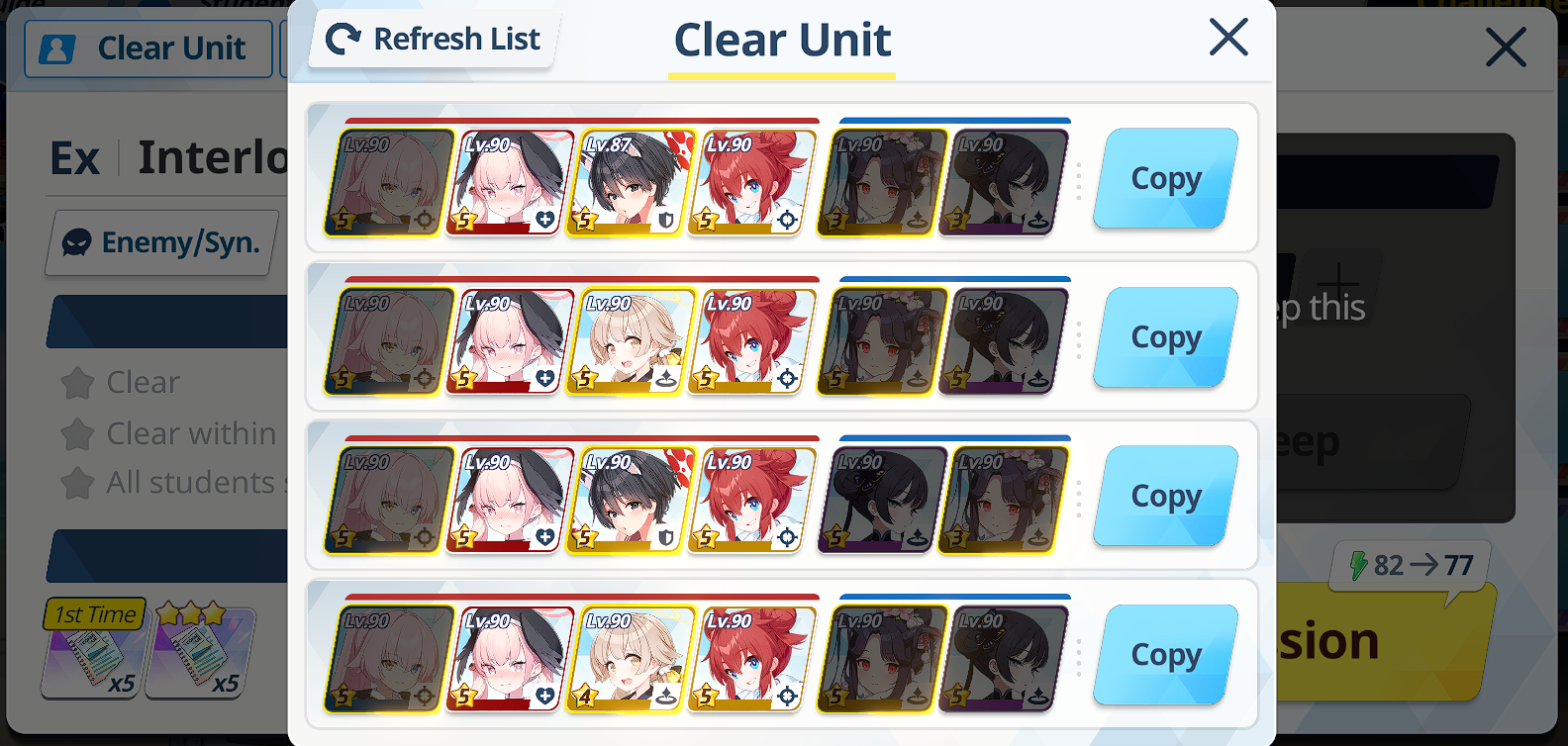The width and height of the screenshot is (1568, 746).
Task: Click the three-star reward ticket item
Action: 200,651
